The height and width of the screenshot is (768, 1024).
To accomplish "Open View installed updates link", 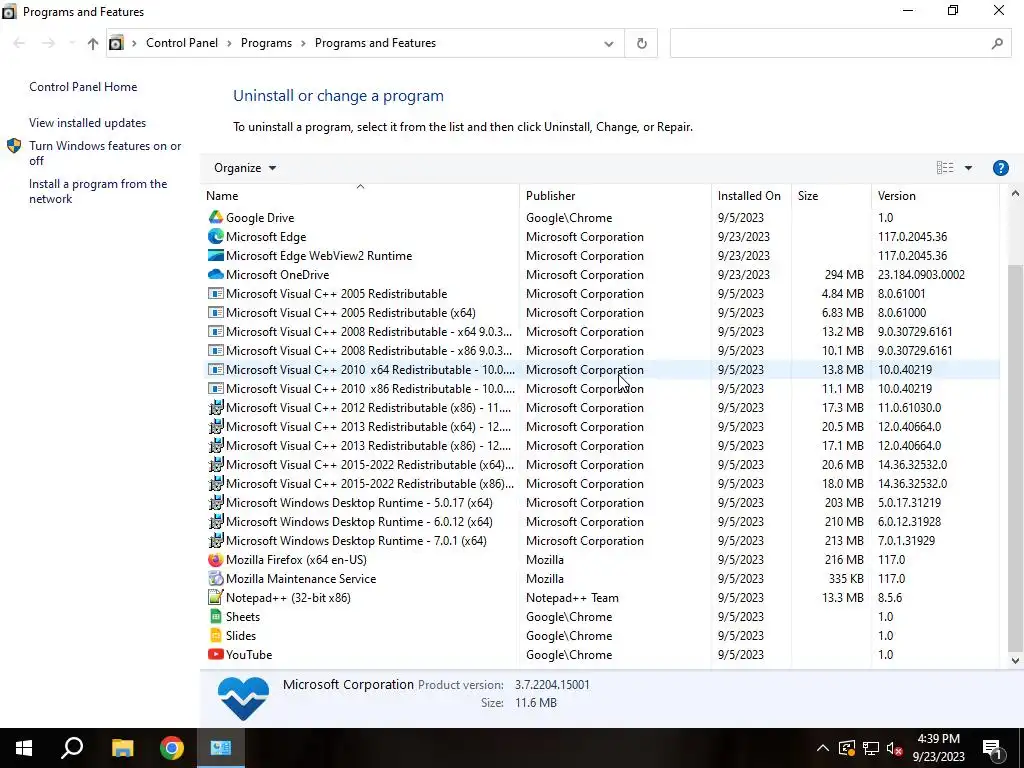I will (88, 123).
